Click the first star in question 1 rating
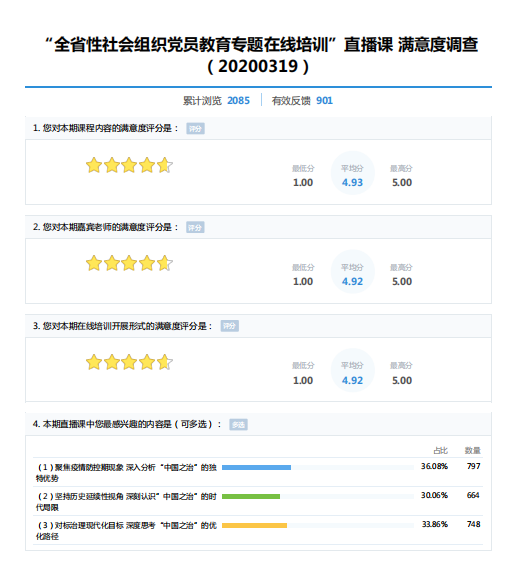This screenshot has height=563, width=517. (x=94, y=165)
